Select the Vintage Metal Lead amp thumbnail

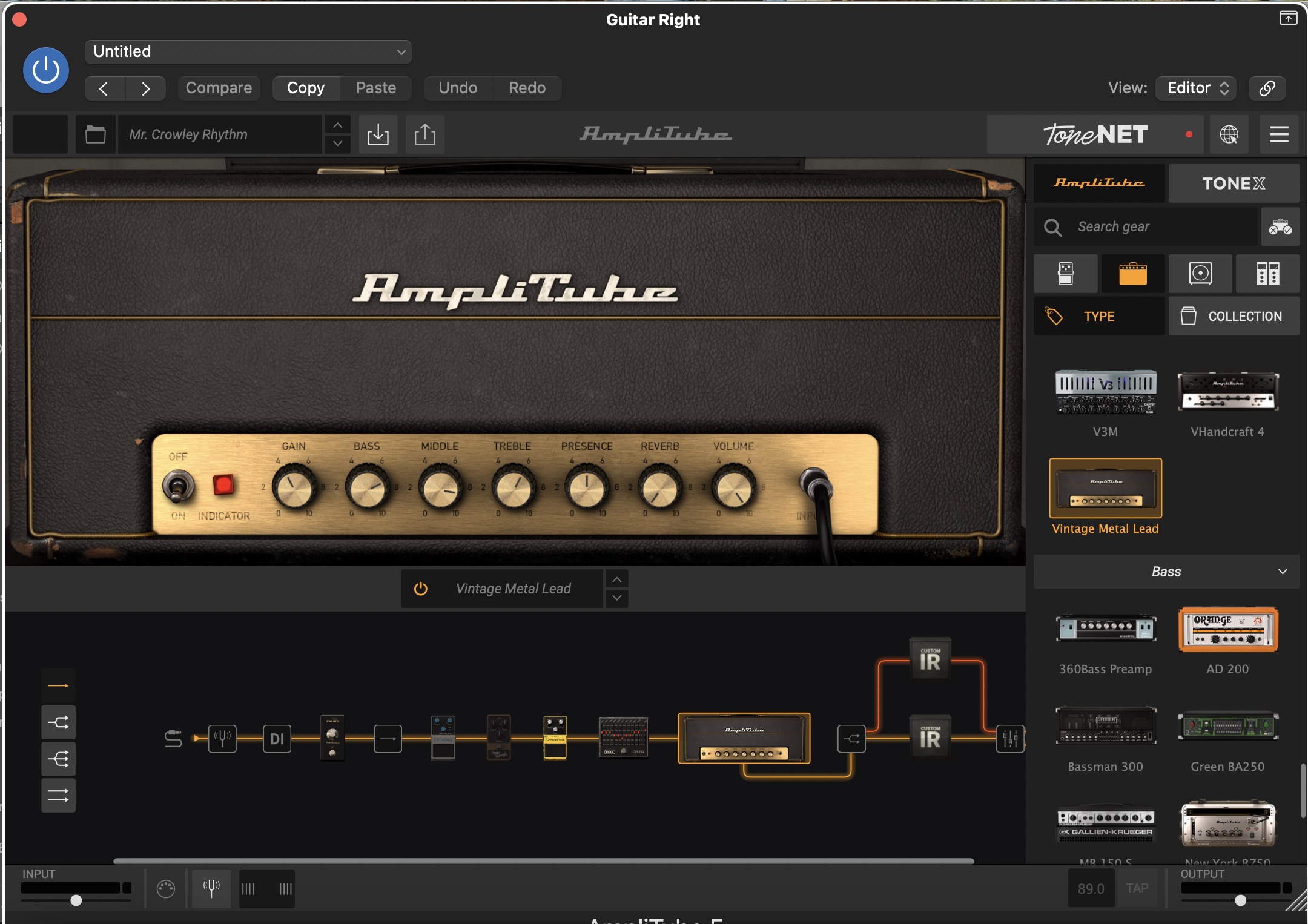(1106, 488)
